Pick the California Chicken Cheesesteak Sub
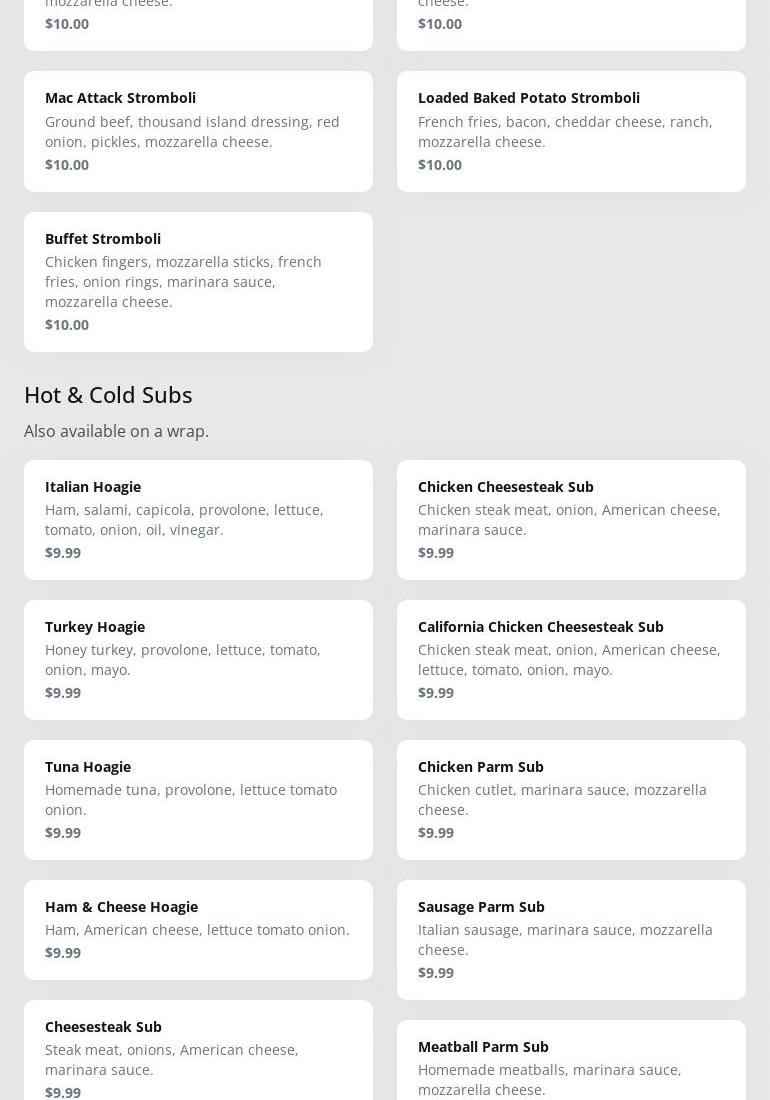 tap(571, 659)
